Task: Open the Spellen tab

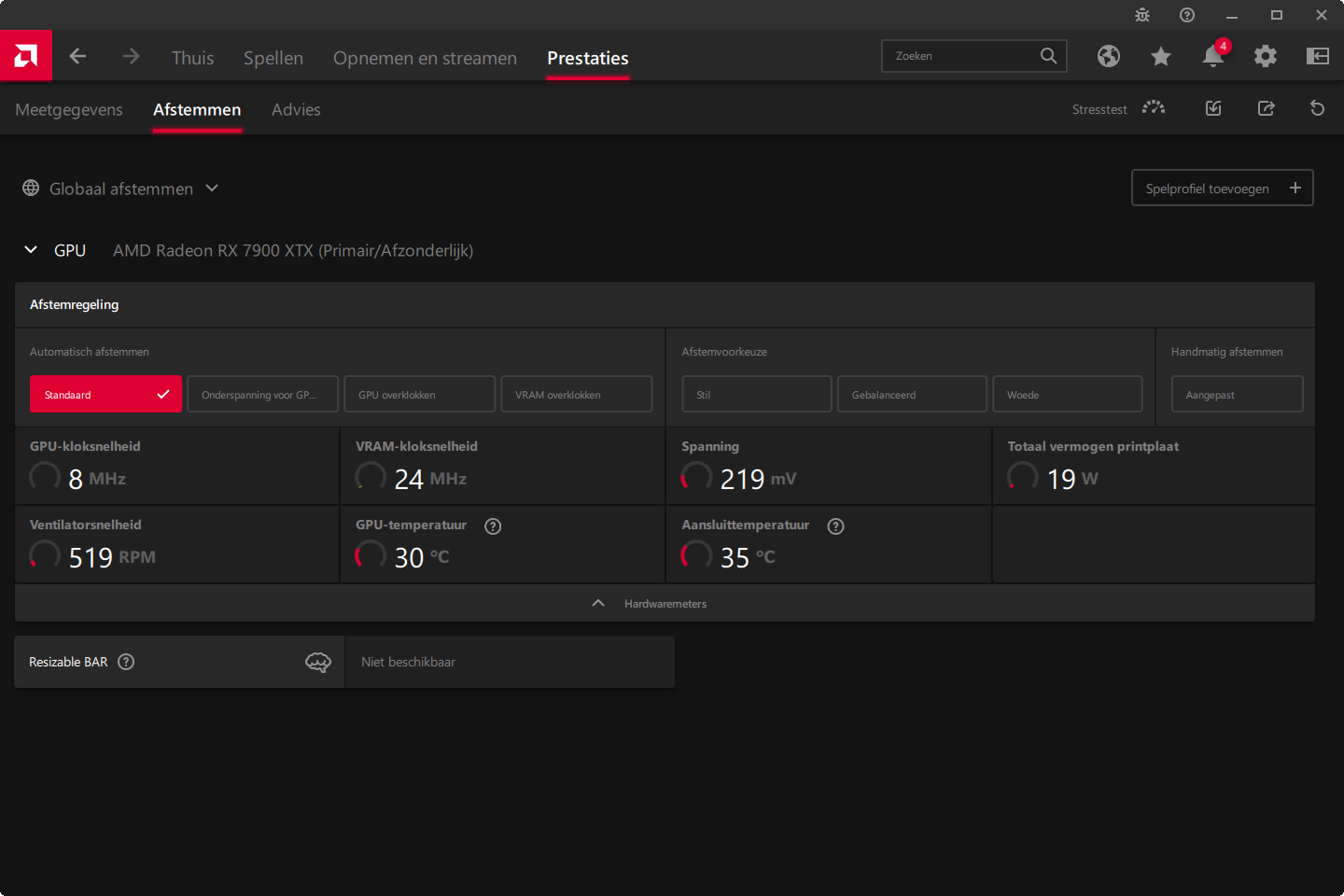Action: [273, 58]
